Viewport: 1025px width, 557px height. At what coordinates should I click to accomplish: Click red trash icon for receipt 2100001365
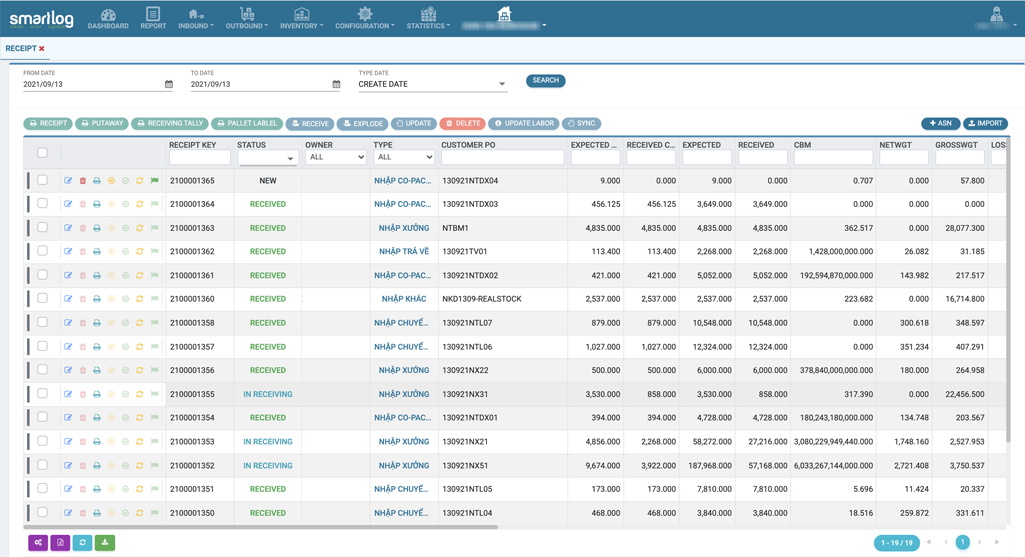click(83, 181)
